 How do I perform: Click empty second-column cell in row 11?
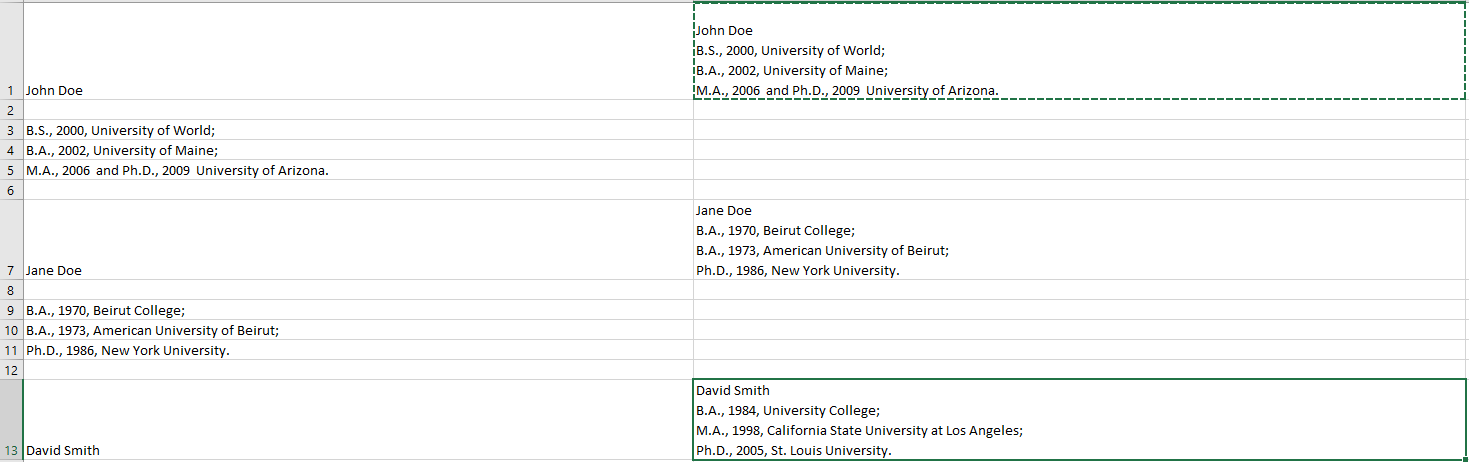[x=1081, y=350]
